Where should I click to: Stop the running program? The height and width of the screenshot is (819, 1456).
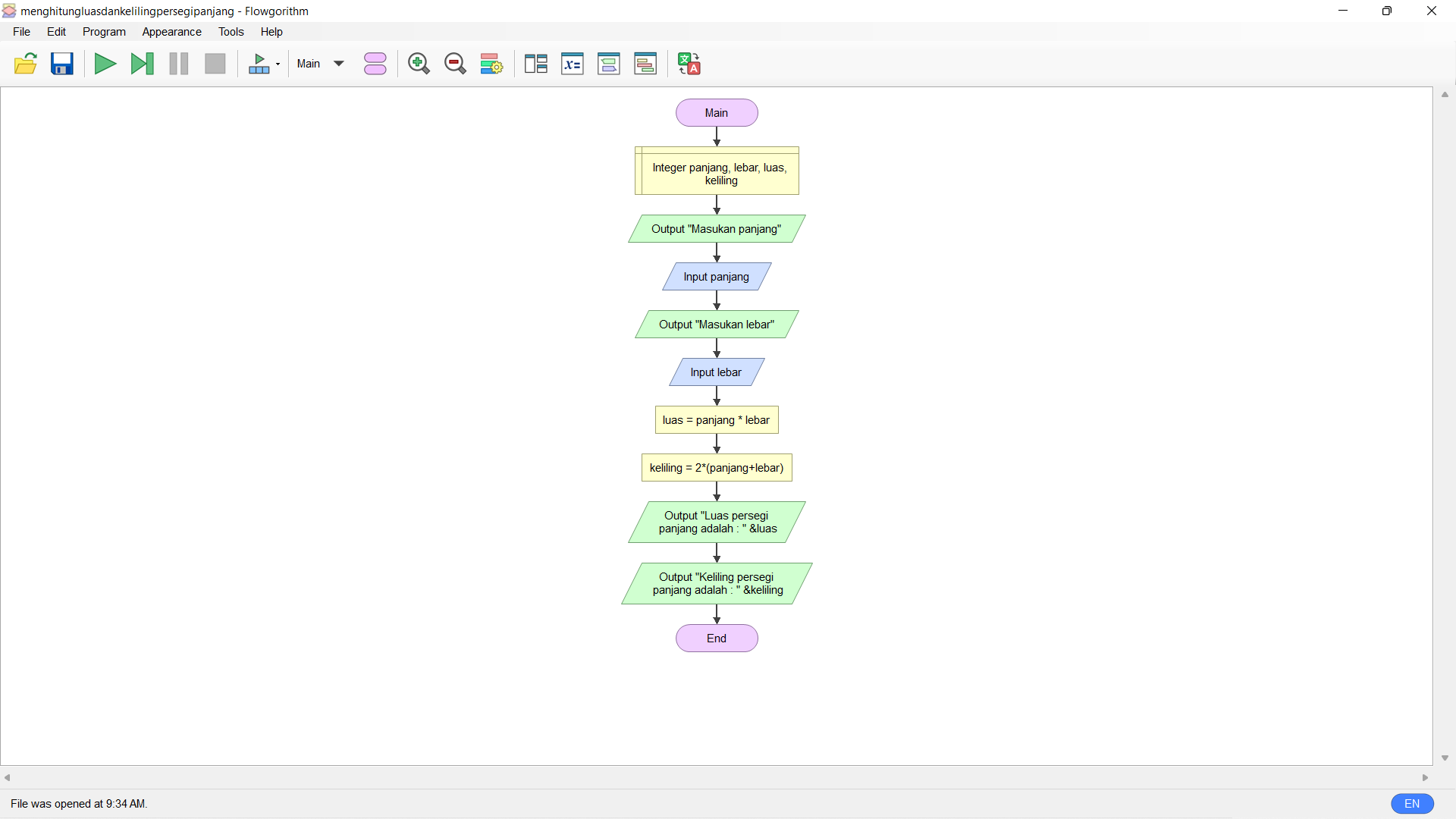(215, 64)
